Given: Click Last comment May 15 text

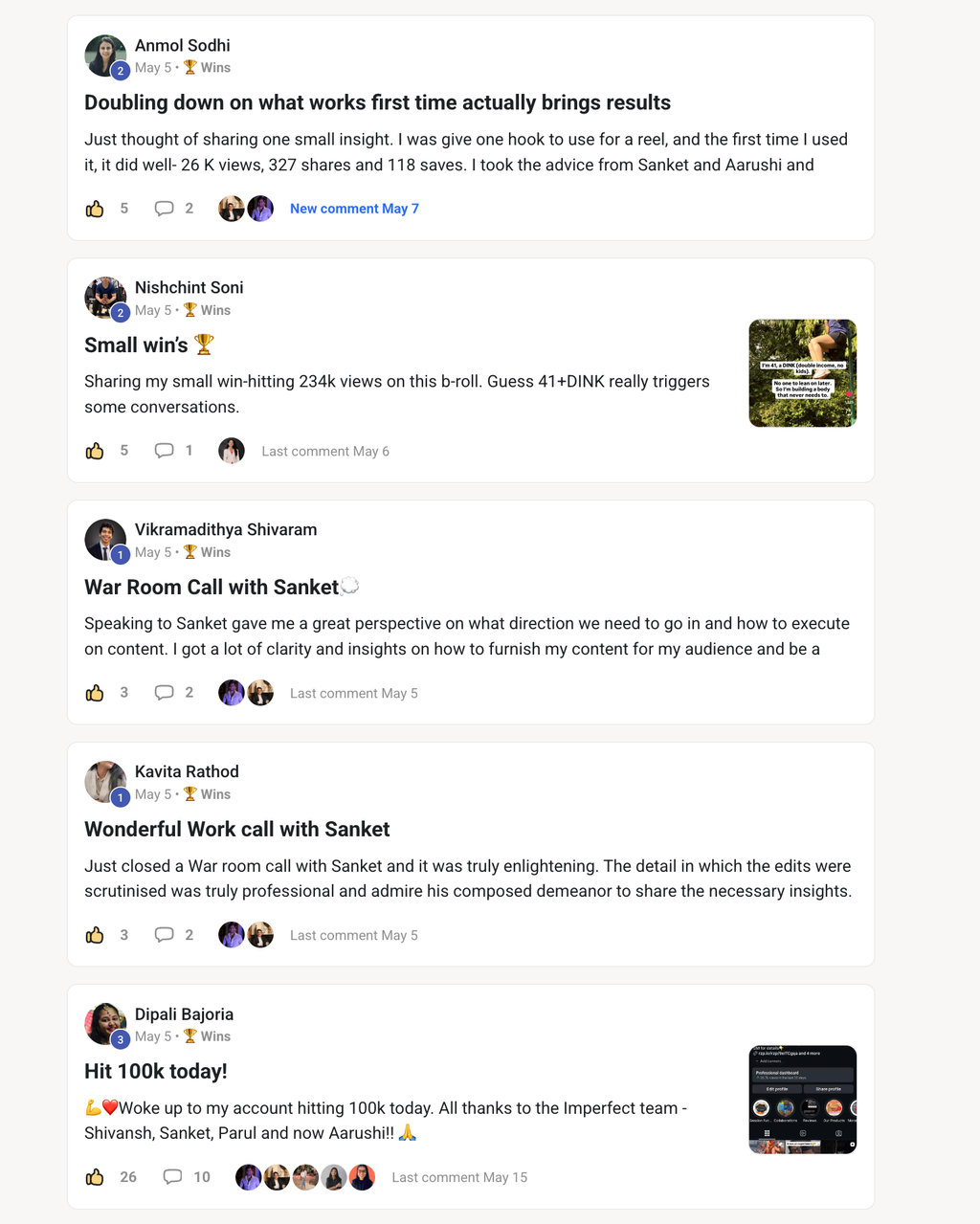Looking at the screenshot, I should 459,1177.
